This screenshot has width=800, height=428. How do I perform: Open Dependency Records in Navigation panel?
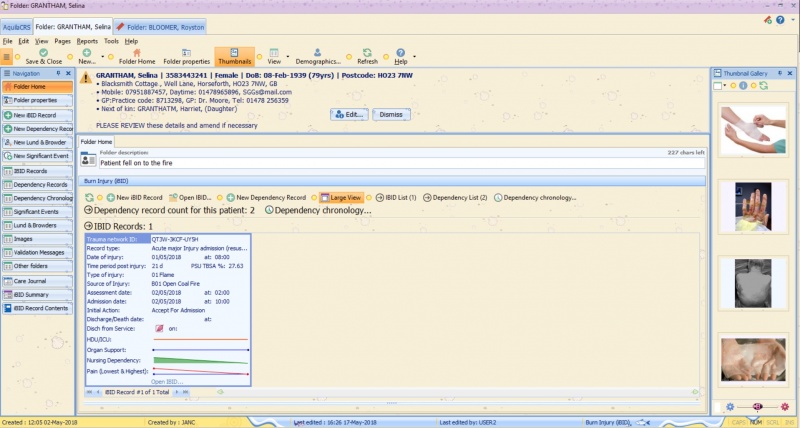(x=38, y=185)
